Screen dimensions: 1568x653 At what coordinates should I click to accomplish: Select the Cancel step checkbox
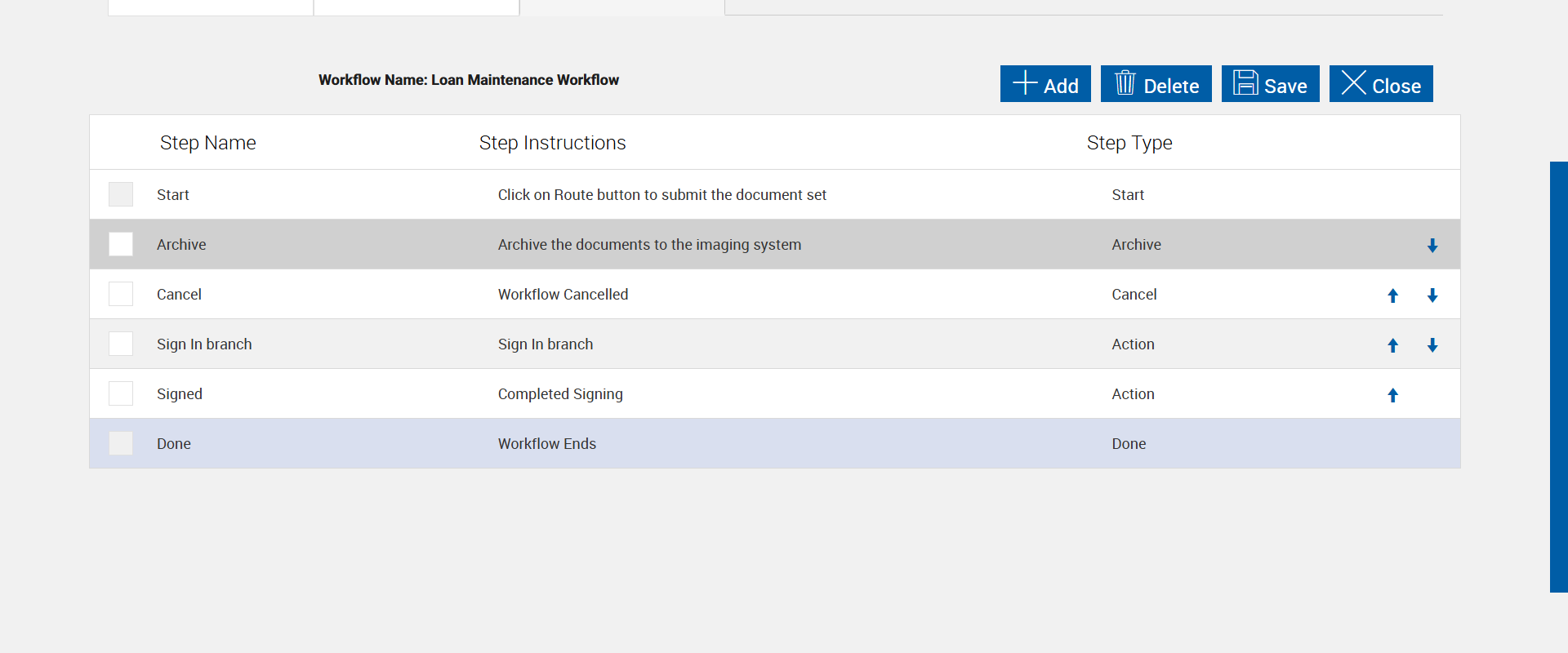coord(121,294)
